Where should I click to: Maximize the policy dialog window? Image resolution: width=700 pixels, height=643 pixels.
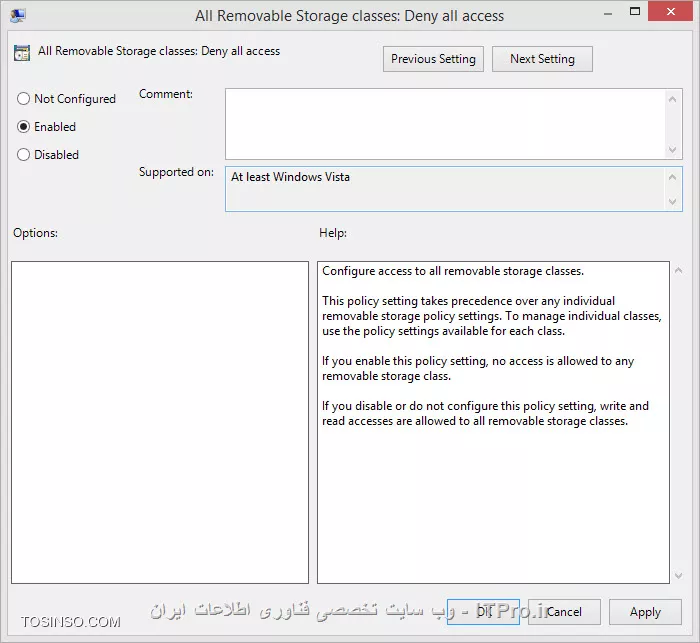pos(634,12)
